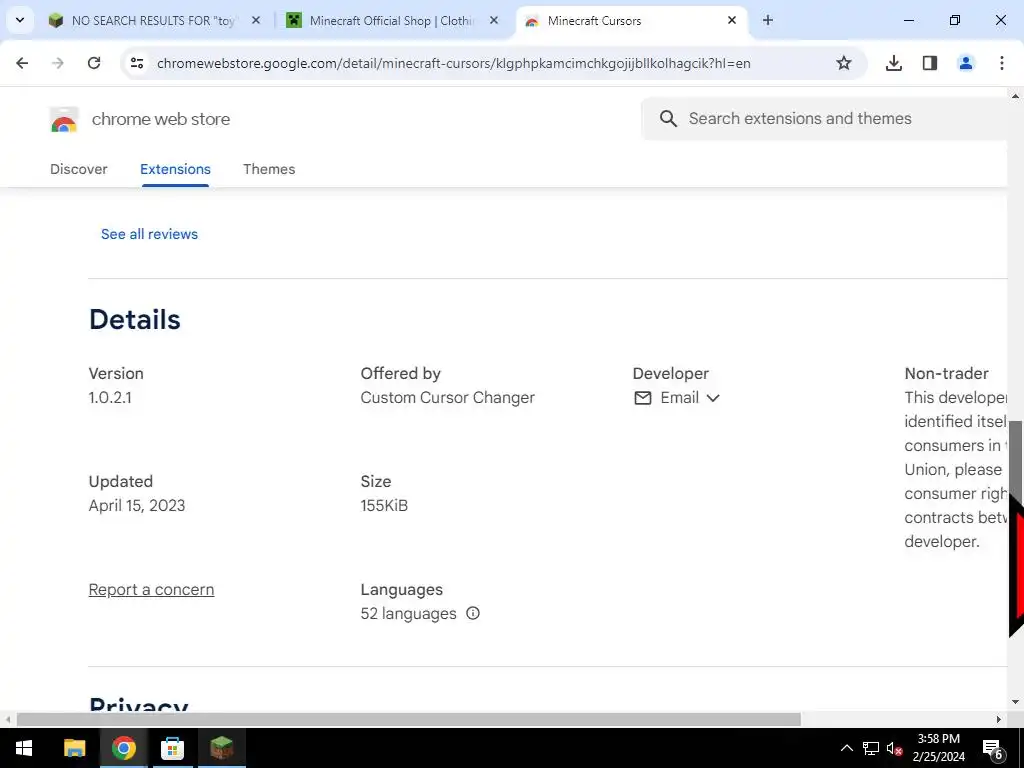This screenshot has width=1024, height=768.
Task: Open File Explorer from taskbar
Action: pyautogui.click(x=74, y=748)
